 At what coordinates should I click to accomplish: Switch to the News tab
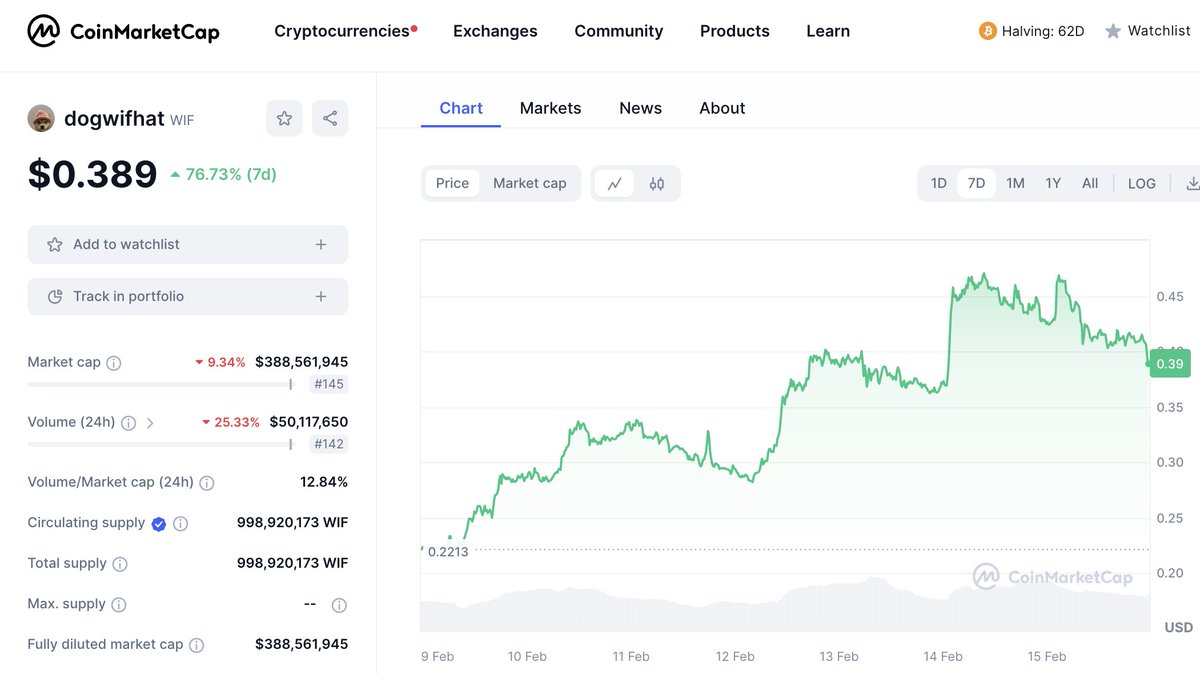coord(640,108)
